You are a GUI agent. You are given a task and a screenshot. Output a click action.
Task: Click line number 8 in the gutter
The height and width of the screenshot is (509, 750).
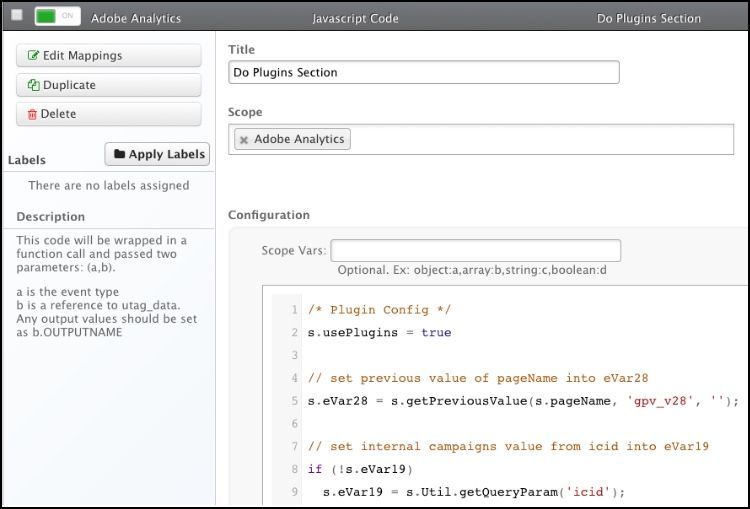[x=294, y=468]
